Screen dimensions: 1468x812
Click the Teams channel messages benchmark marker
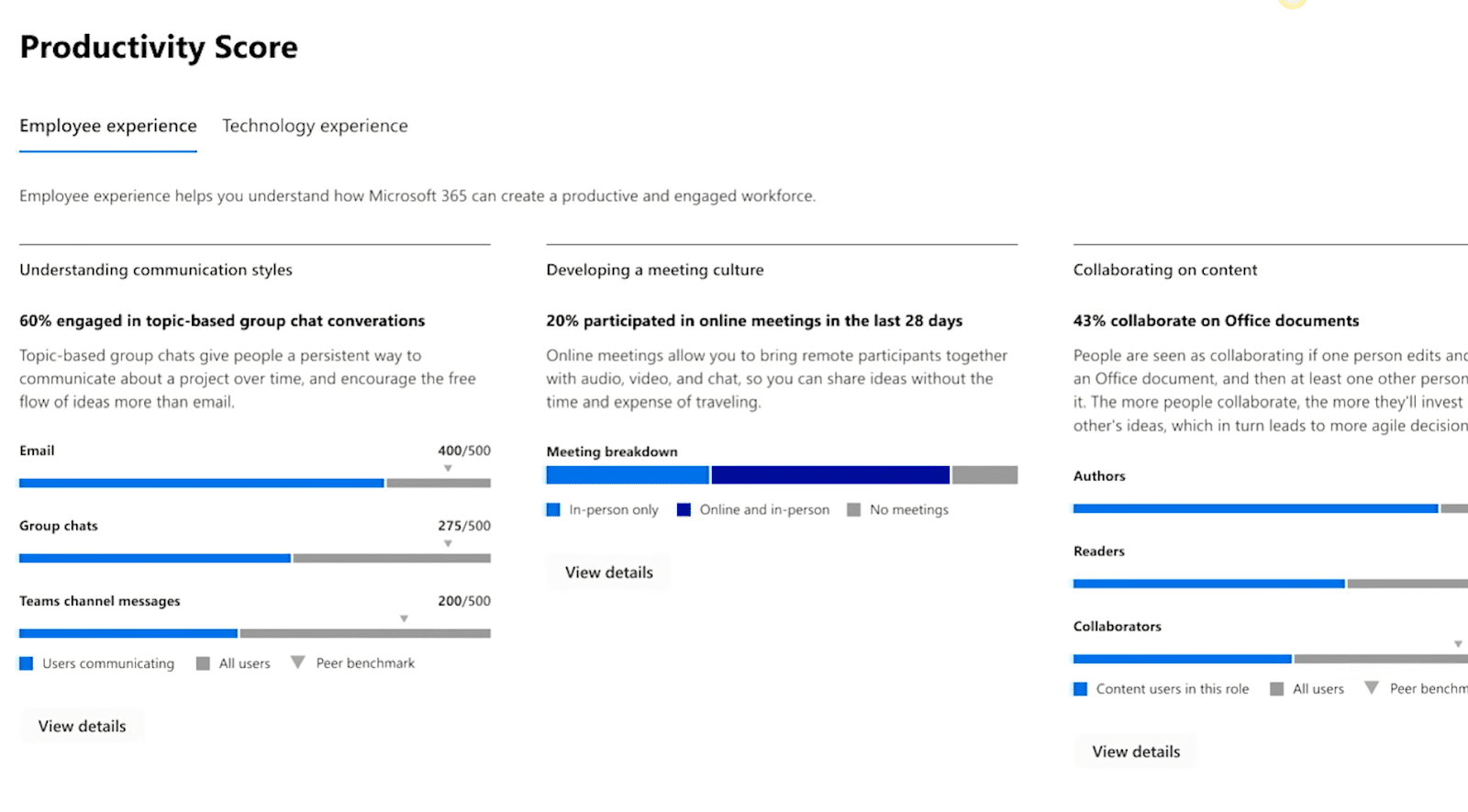click(404, 619)
